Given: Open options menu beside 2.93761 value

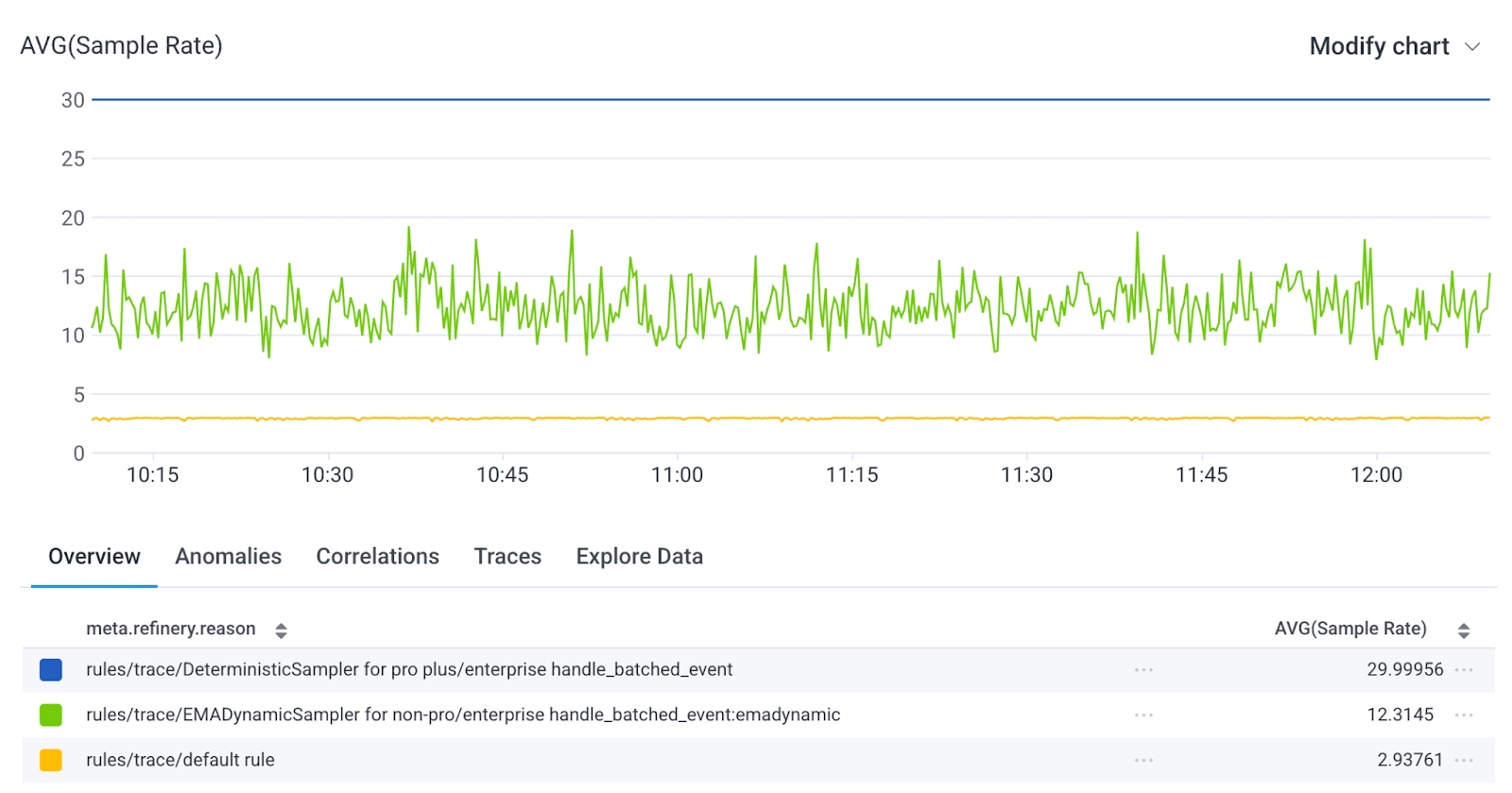Looking at the screenshot, I should 1464,760.
